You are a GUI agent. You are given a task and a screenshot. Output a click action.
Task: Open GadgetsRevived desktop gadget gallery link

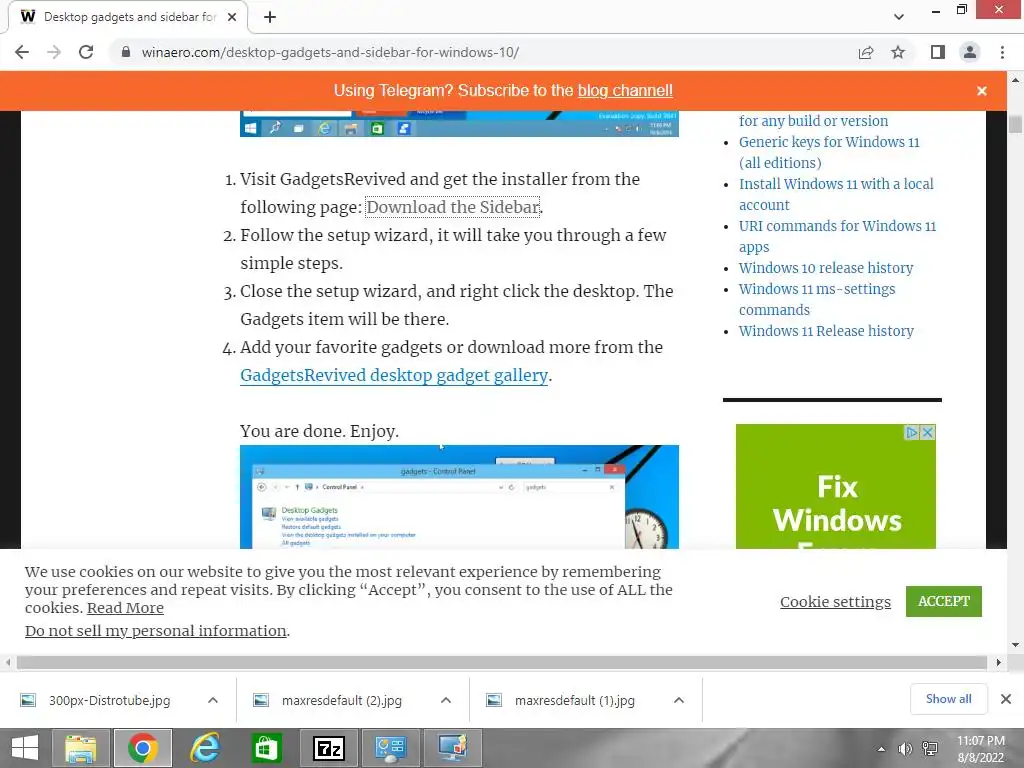pos(394,376)
